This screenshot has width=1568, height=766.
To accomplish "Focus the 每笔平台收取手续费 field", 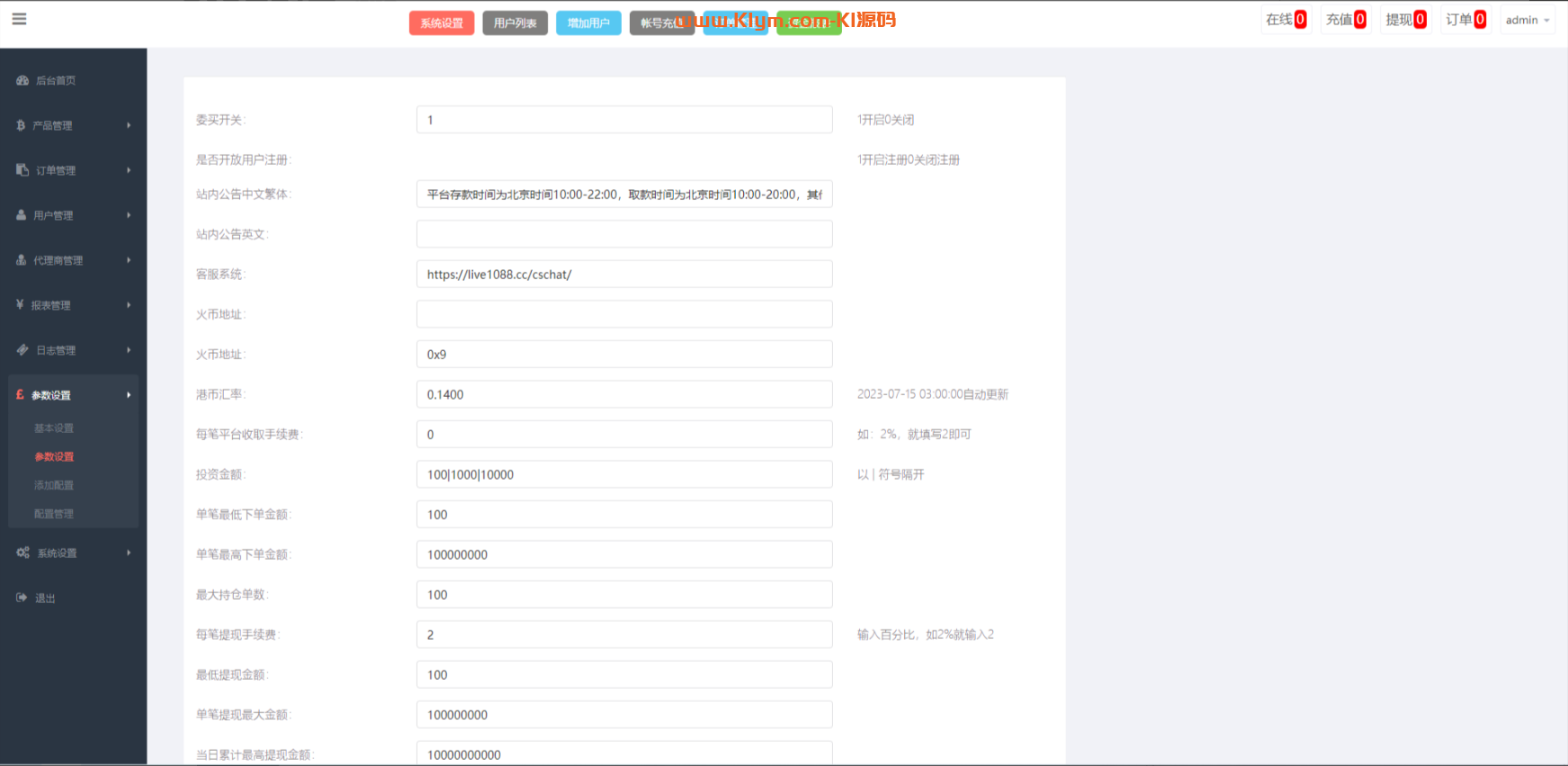I will tap(624, 435).
